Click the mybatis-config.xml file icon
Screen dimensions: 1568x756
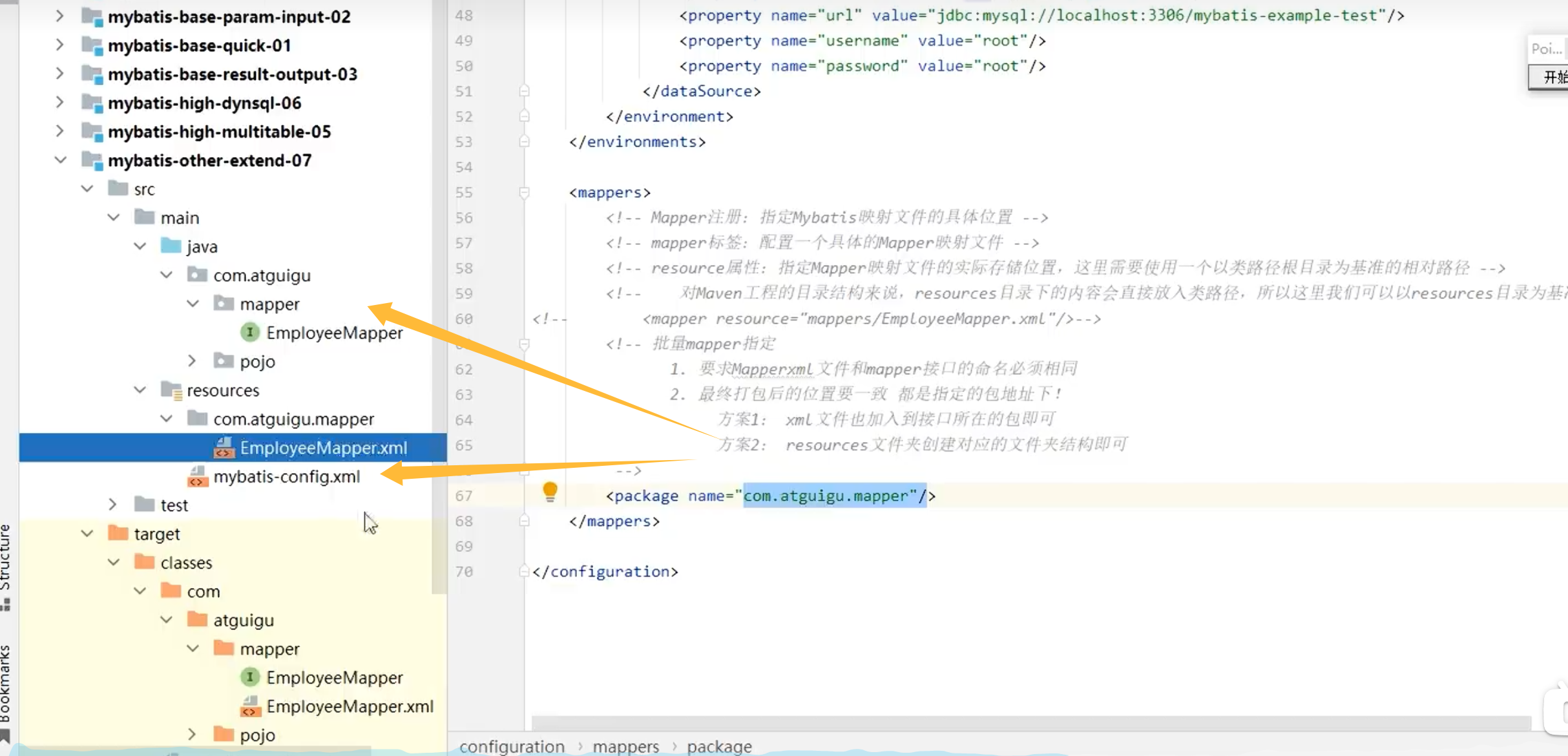(198, 477)
